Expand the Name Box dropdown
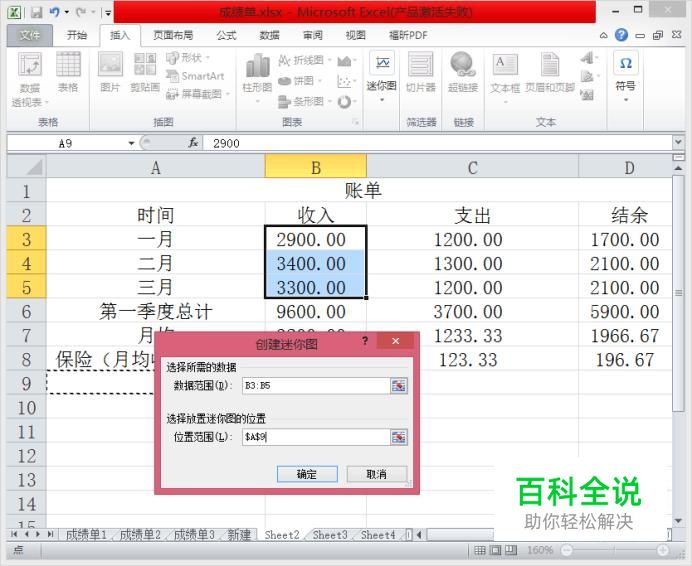Image resolution: width=692 pixels, height=566 pixels. click(x=131, y=143)
